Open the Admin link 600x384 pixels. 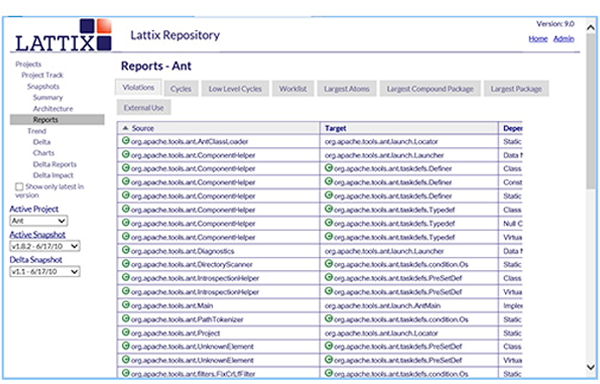click(x=564, y=39)
